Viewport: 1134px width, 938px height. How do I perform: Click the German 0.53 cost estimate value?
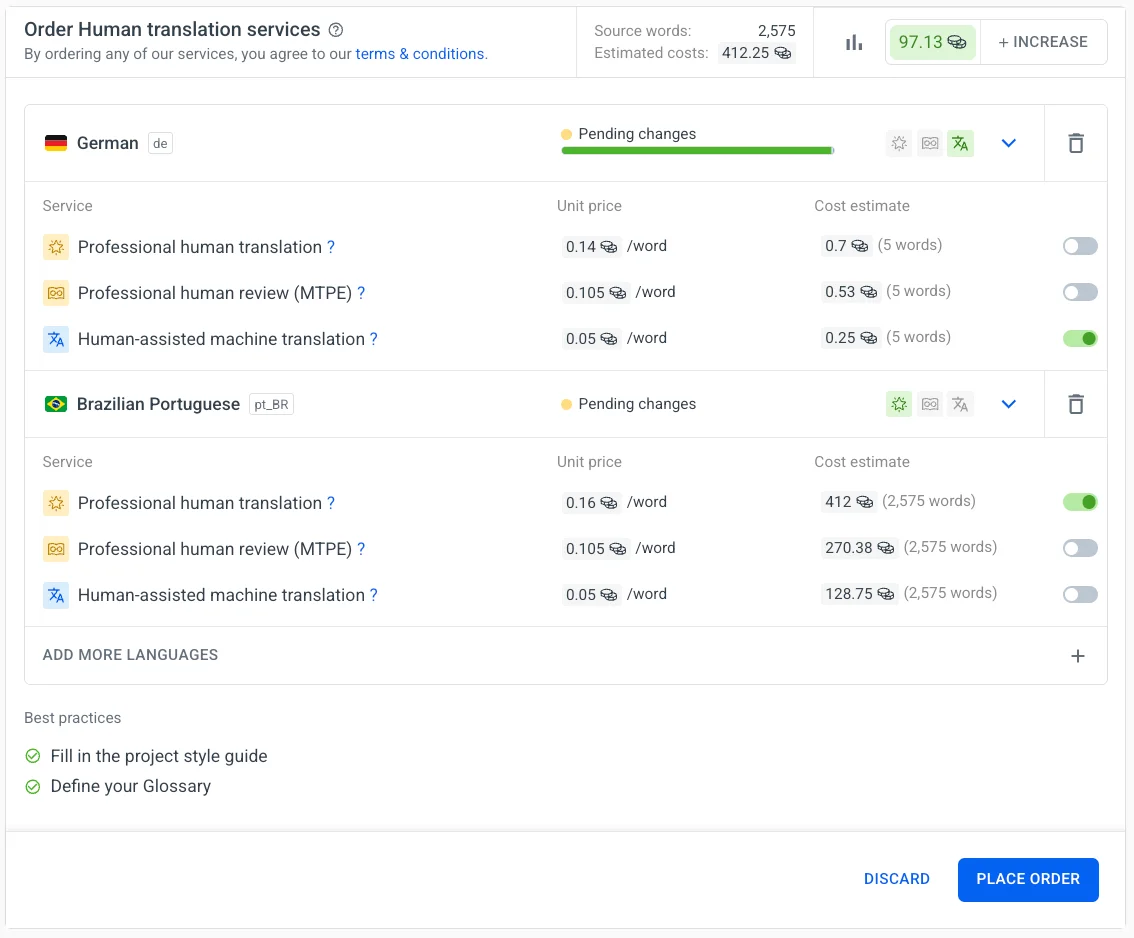pos(850,292)
